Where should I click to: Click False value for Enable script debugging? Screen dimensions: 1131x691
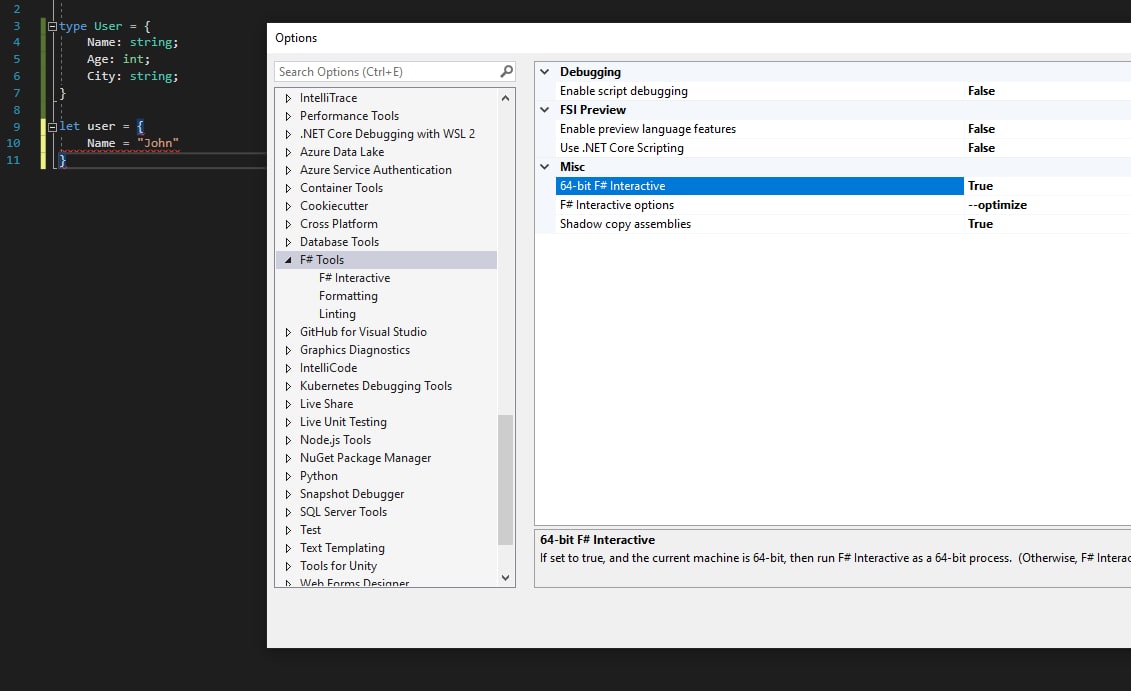coord(981,91)
